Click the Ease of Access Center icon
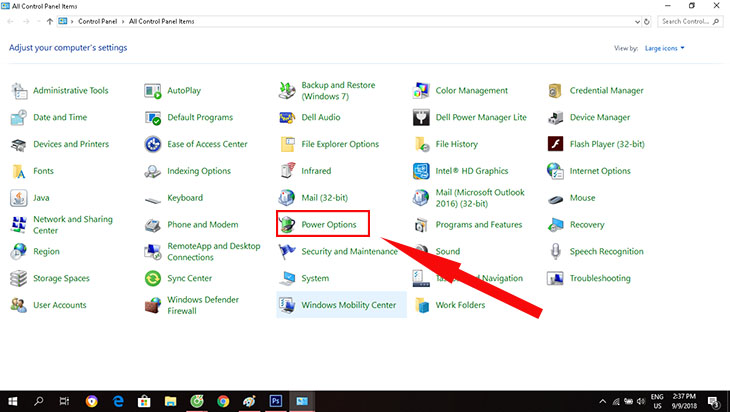Screen dimensions: 730x412 [x=153, y=144]
